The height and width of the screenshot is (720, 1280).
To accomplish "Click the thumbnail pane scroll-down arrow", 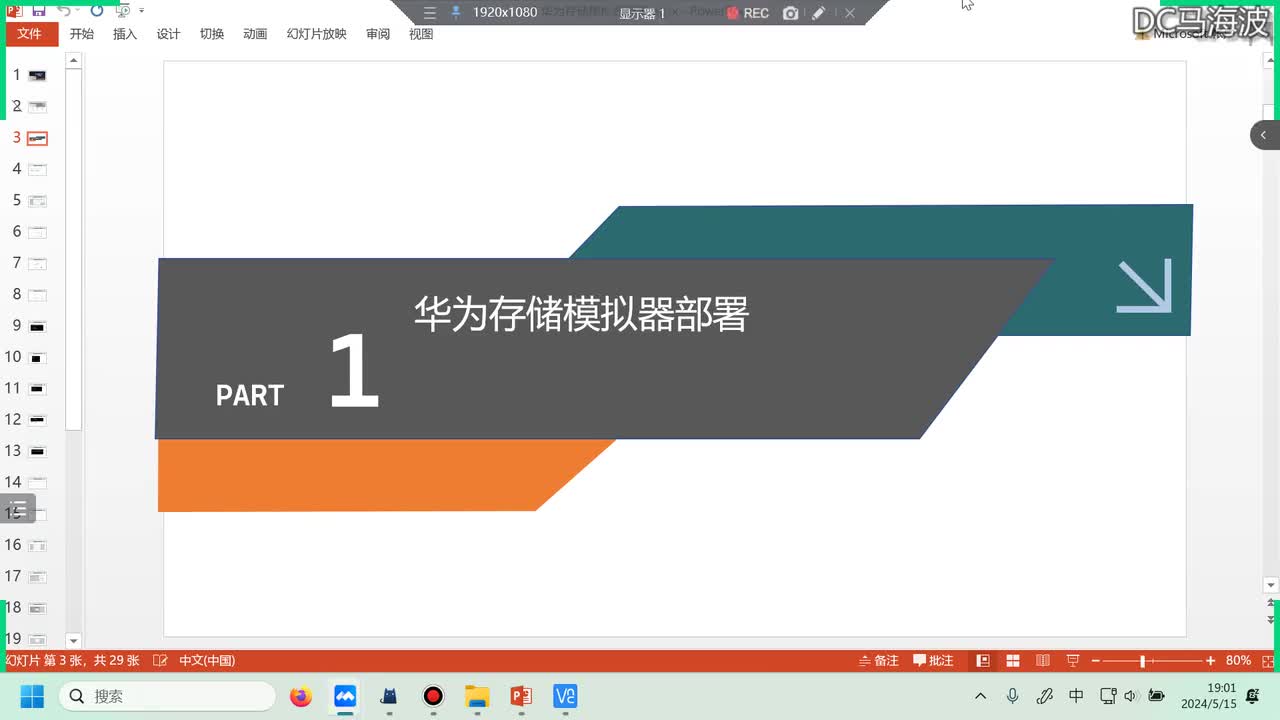I will click(x=73, y=640).
